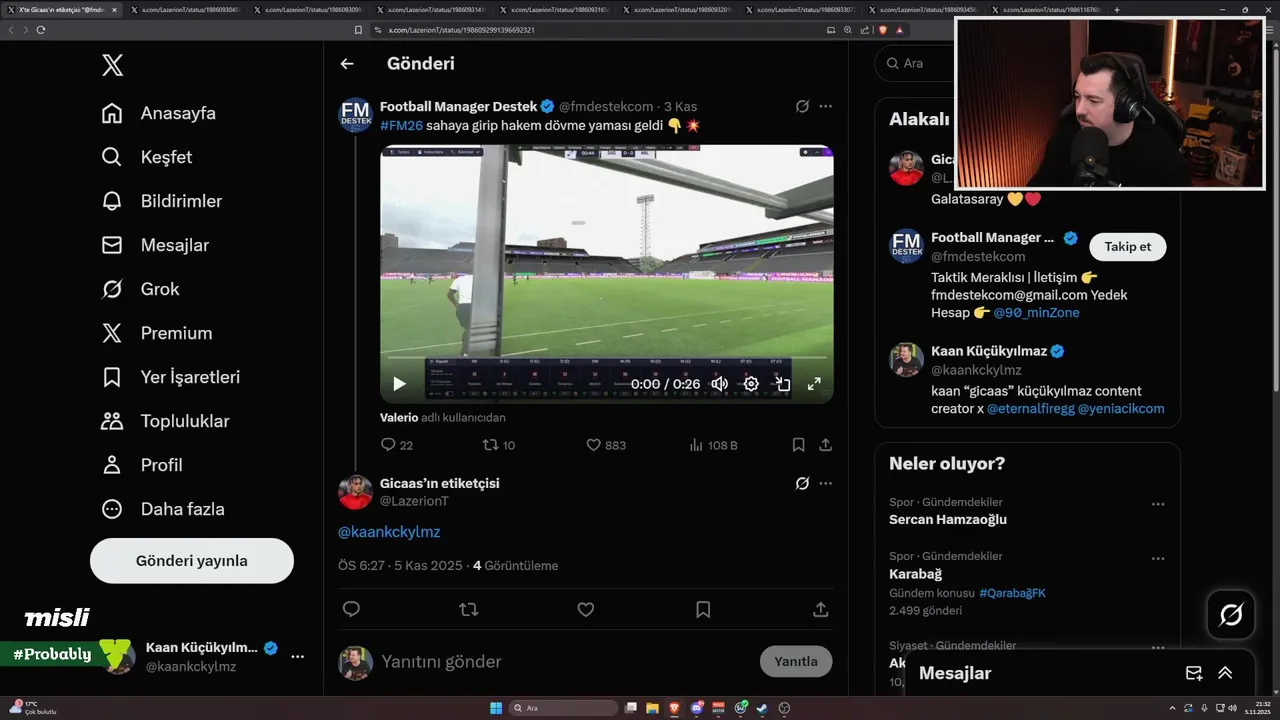Open Football Manager Destek profile avatar
This screenshot has width=1280, height=720.
coord(356,115)
